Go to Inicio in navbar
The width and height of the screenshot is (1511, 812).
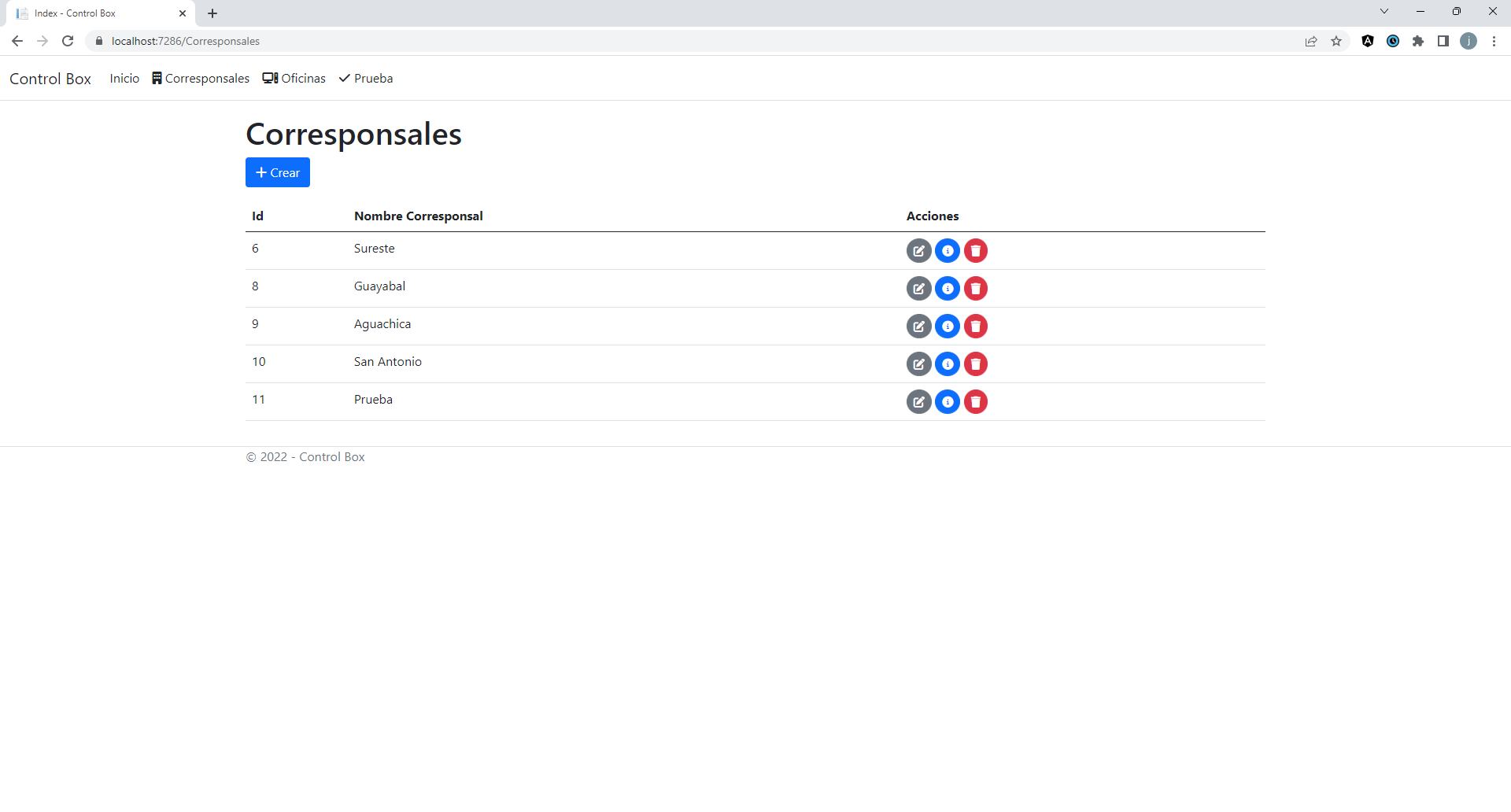click(124, 79)
